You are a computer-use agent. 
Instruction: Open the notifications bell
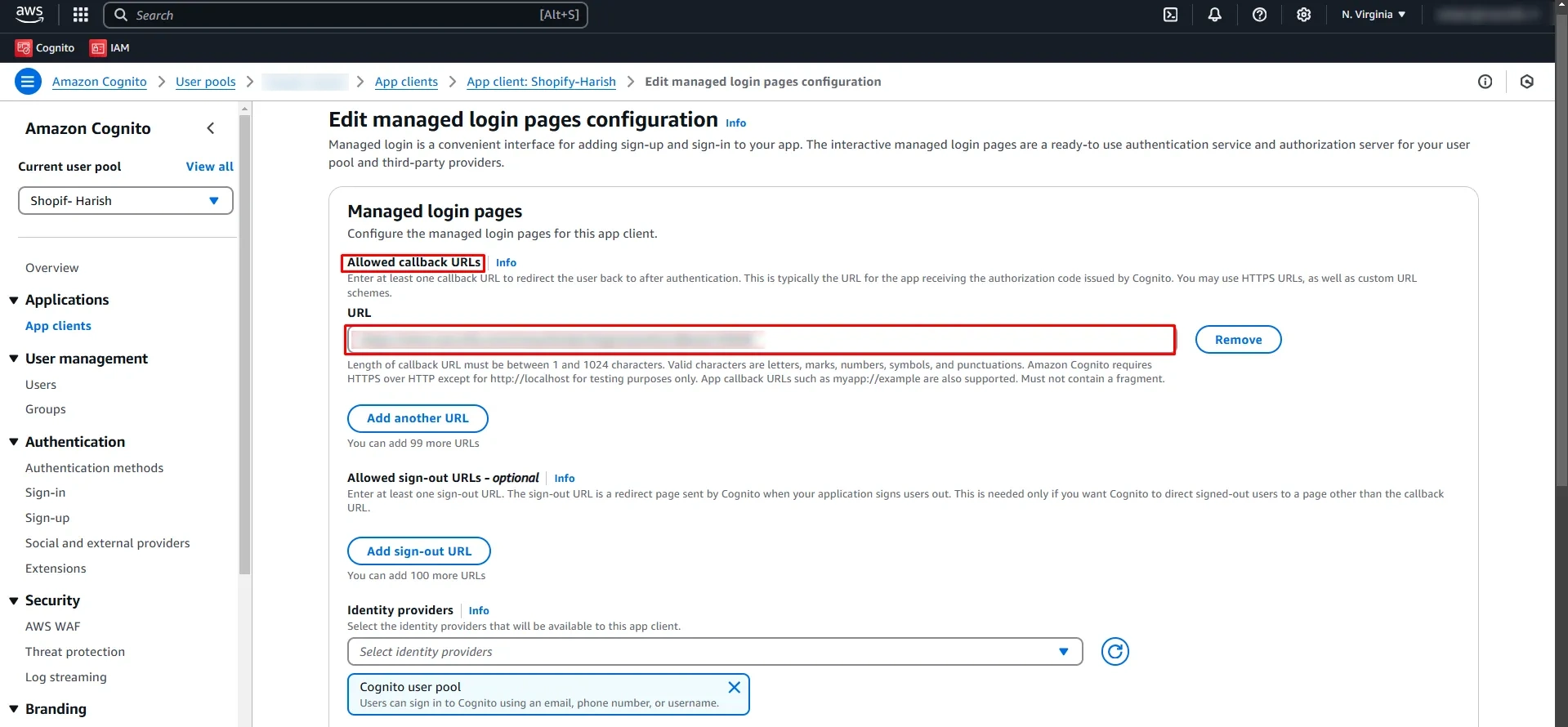click(1214, 15)
